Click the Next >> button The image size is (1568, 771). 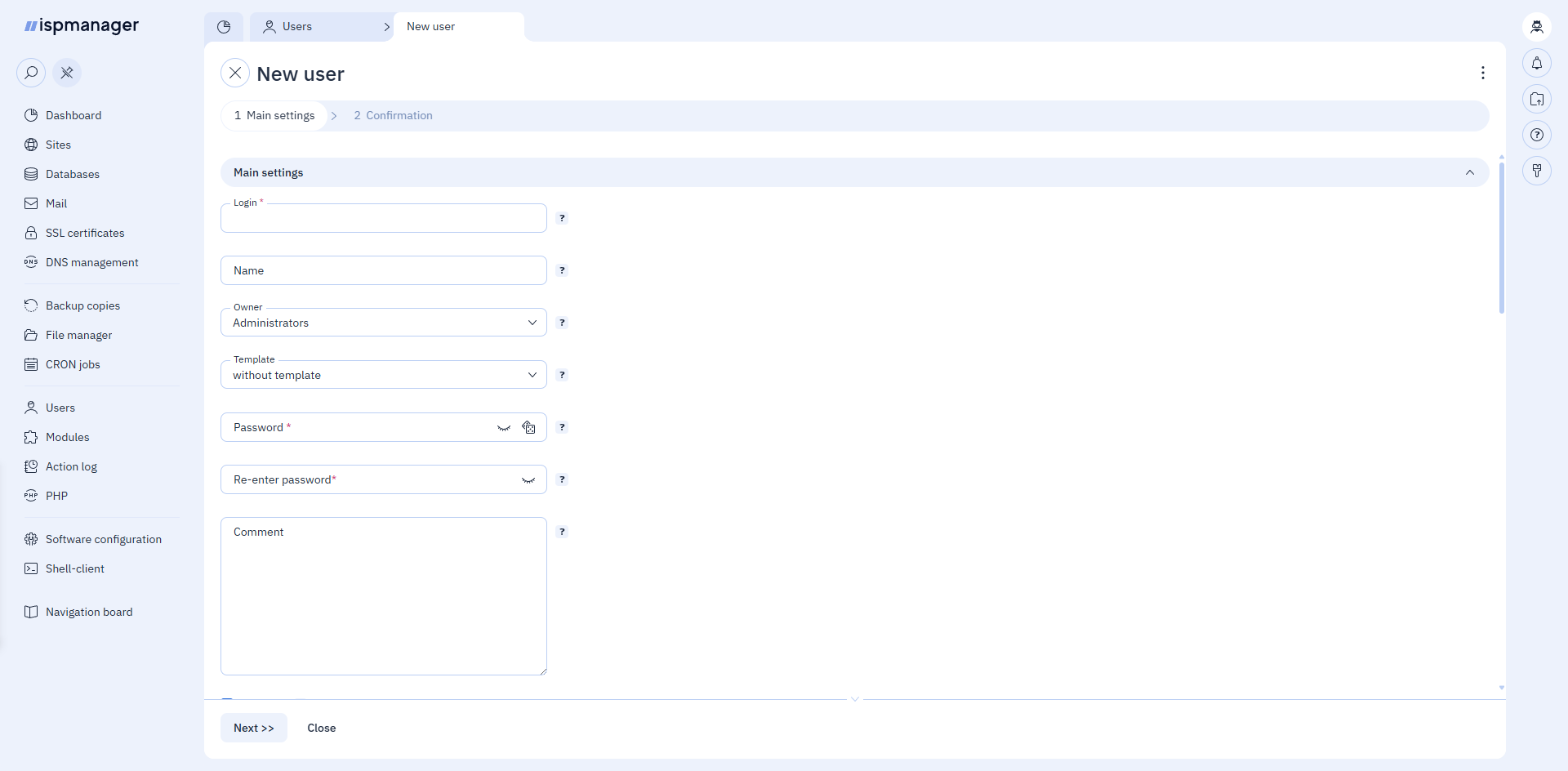tap(254, 728)
